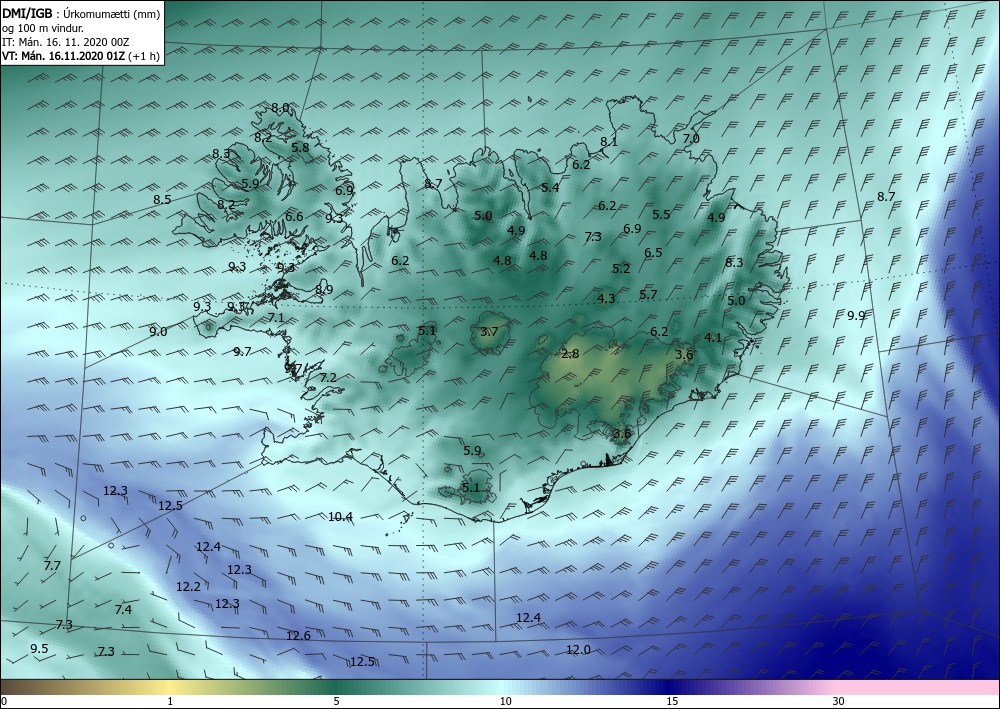Select the 12.6 map value

coord(298,635)
